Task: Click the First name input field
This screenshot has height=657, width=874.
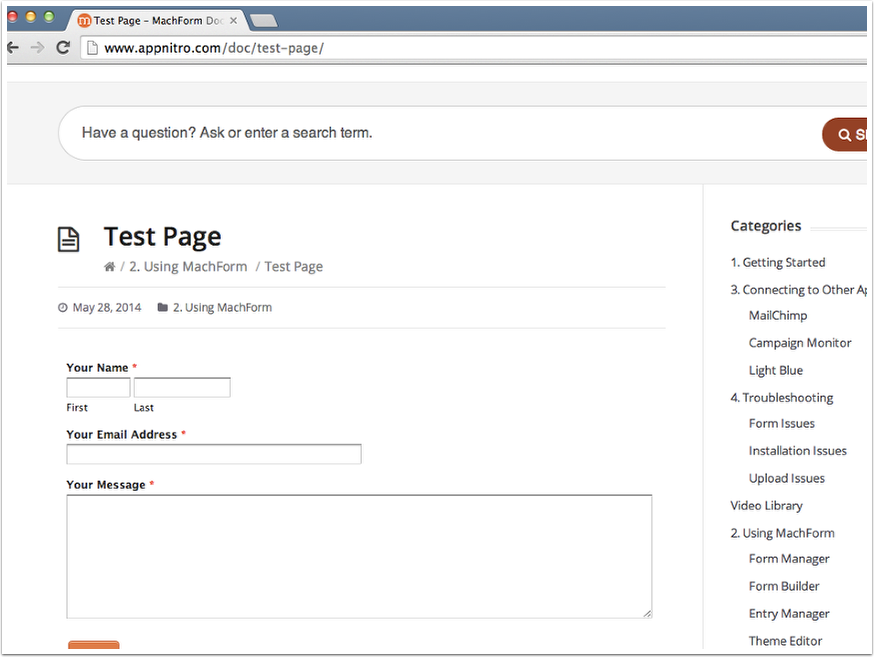Action: pyautogui.click(x=98, y=387)
